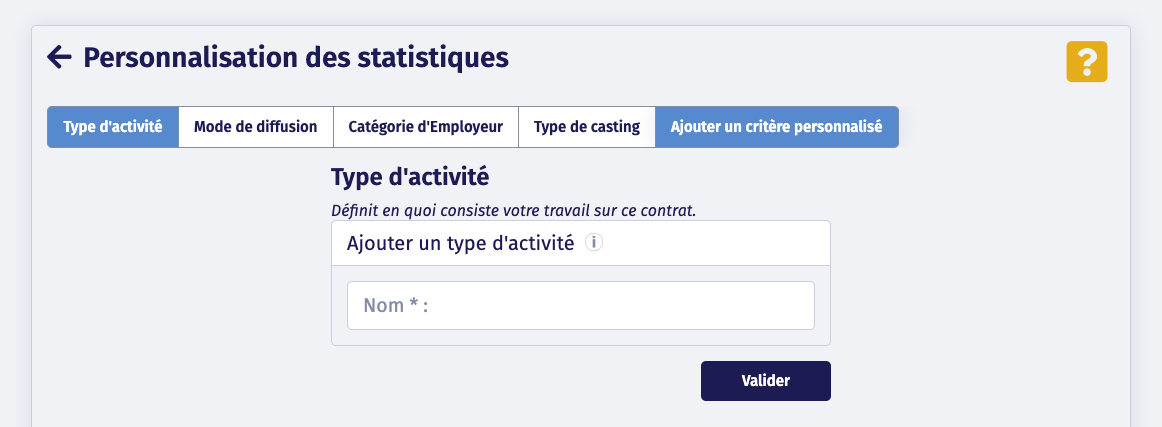Click the word casting in the tab bar
Screen dimensions: 1162x427
[x=611, y=127]
